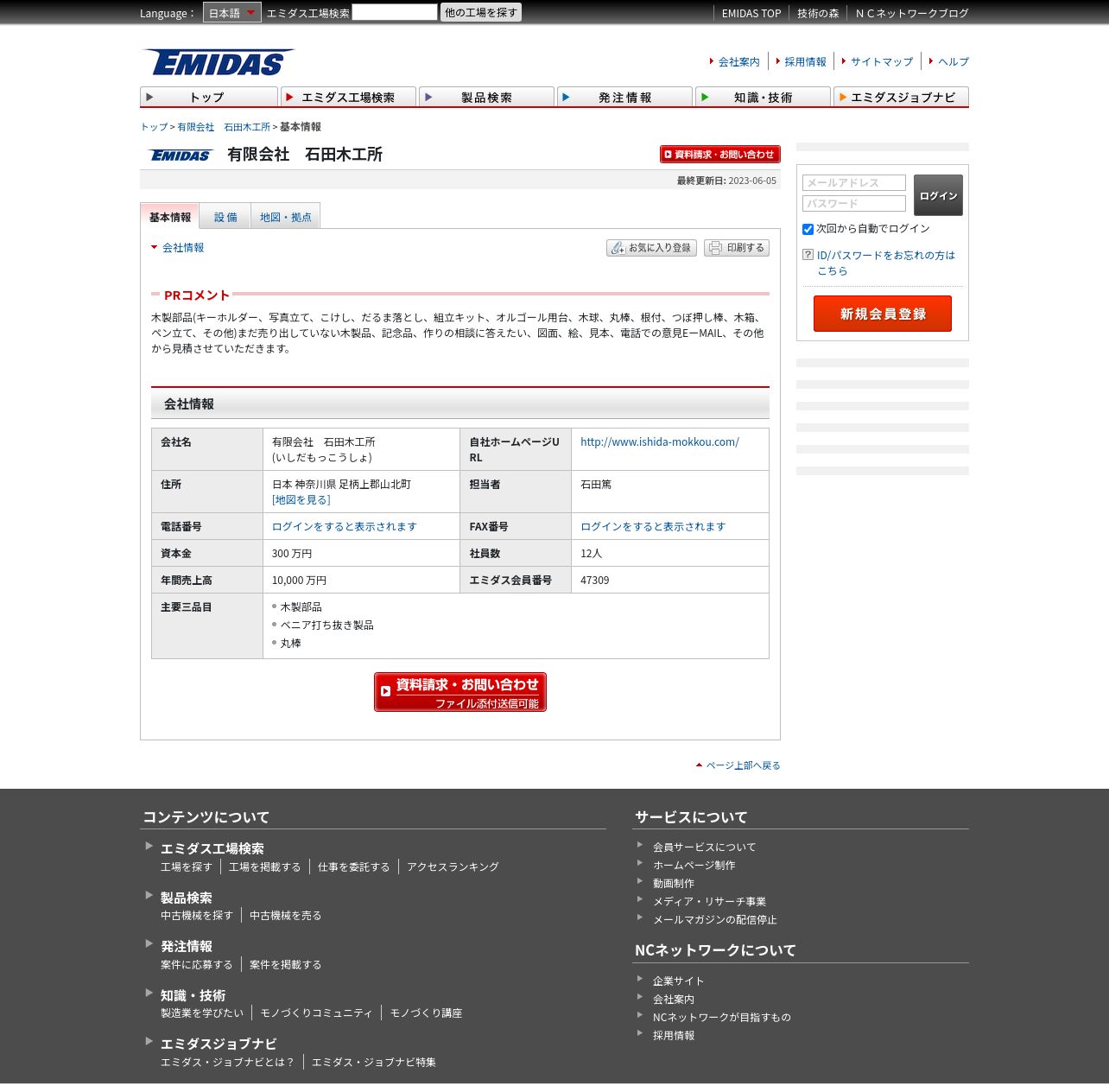Click 会社案内 header link
The height and width of the screenshot is (1092, 1109).
739,61
